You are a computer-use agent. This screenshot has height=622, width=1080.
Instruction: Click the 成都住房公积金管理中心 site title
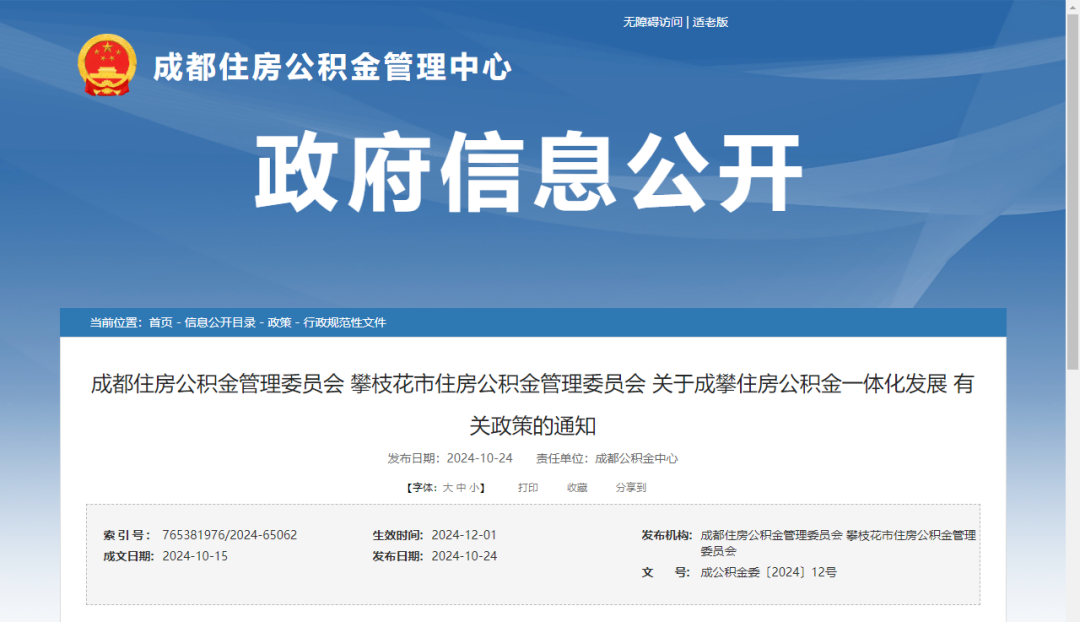coord(332,68)
